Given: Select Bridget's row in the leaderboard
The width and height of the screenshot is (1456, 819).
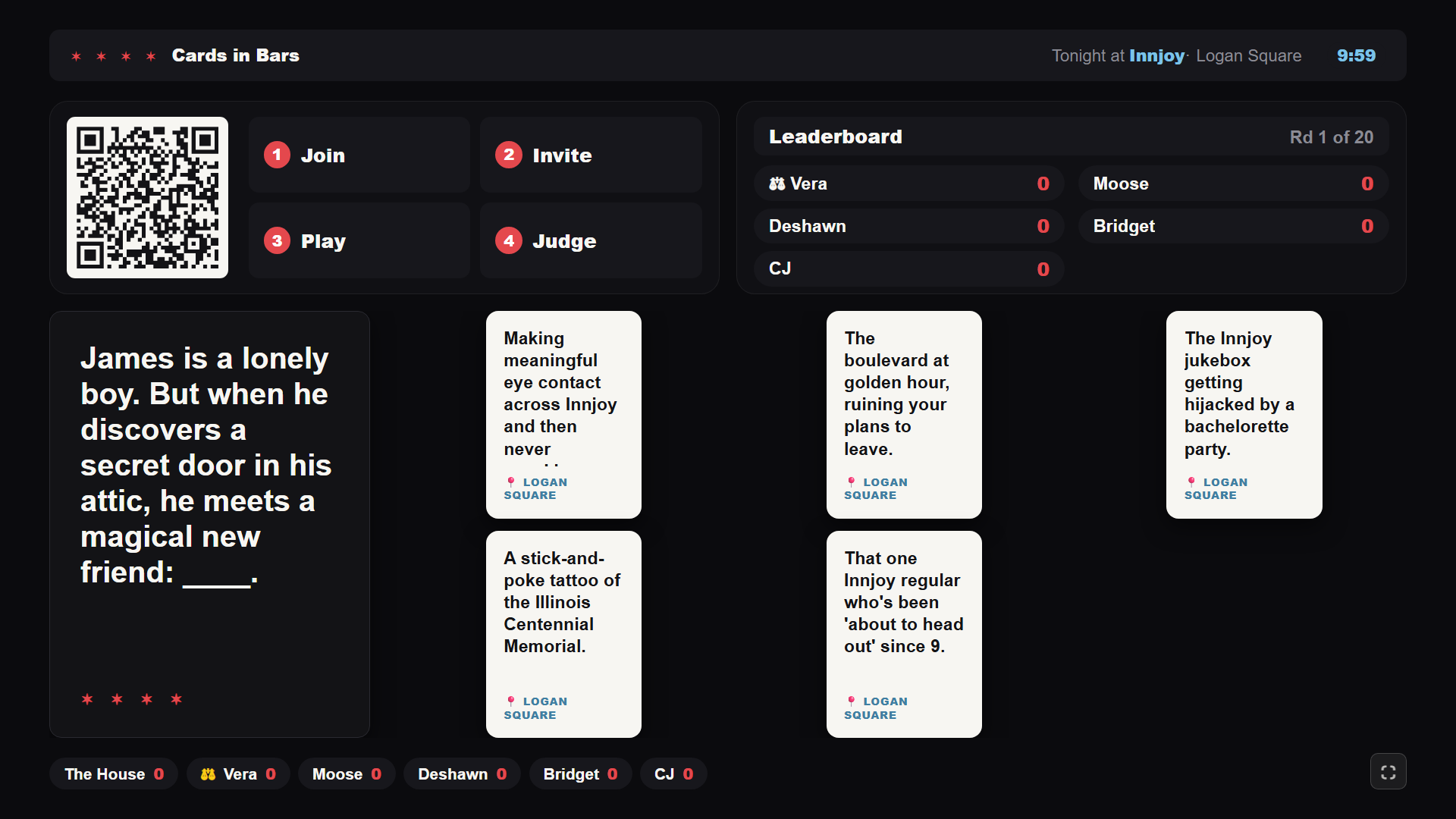Looking at the screenshot, I should tap(1233, 226).
